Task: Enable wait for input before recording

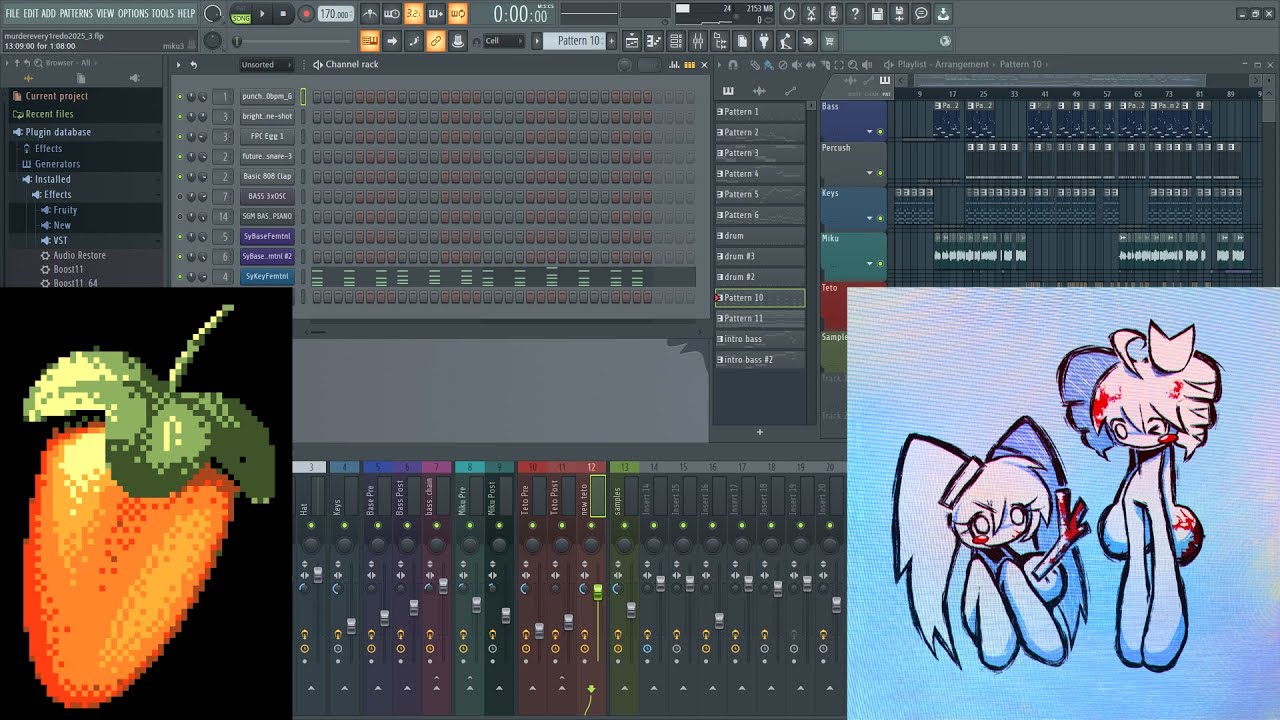Action: (x=391, y=14)
